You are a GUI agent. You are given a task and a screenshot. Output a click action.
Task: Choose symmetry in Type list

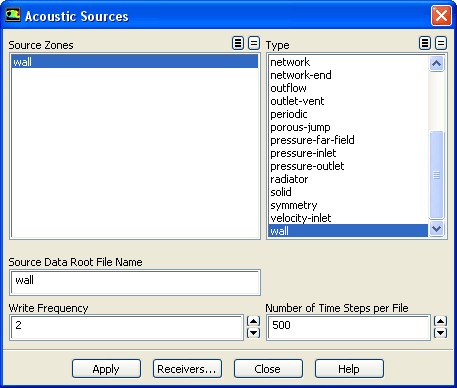tap(348, 205)
